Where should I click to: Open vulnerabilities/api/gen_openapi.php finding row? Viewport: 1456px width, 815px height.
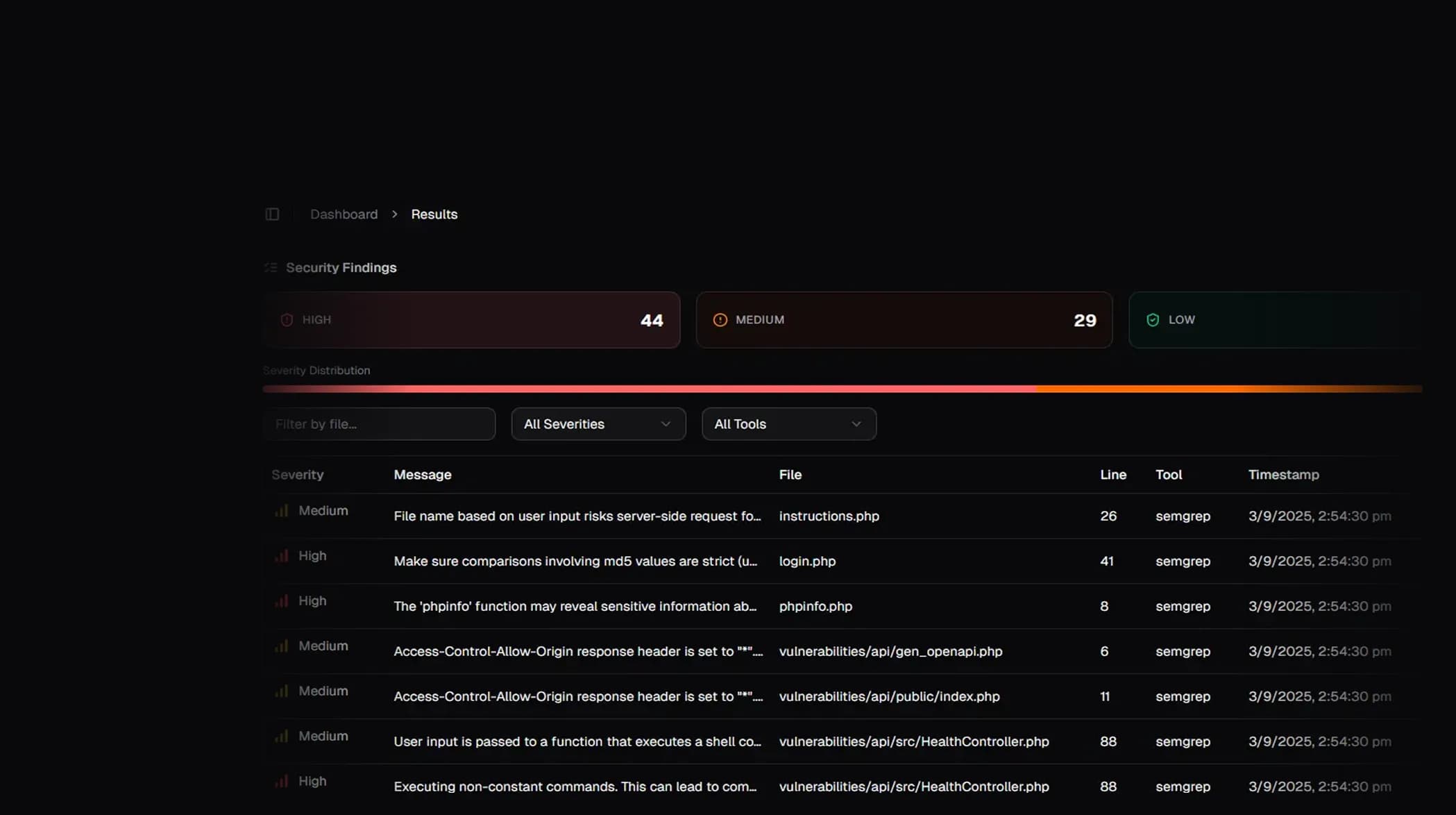[x=890, y=652]
